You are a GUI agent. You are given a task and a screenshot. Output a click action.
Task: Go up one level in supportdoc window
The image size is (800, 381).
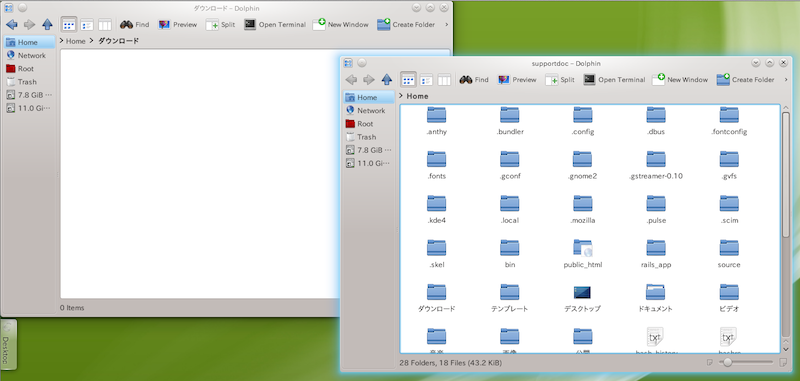[x=387, y=80]
